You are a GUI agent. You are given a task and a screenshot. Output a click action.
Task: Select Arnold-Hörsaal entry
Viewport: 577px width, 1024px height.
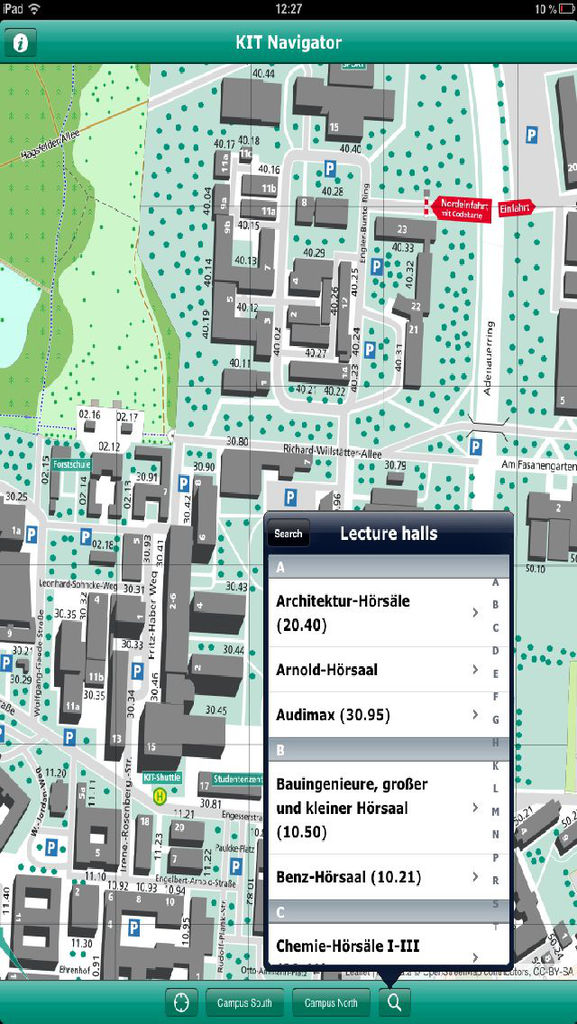pos(380,669)
